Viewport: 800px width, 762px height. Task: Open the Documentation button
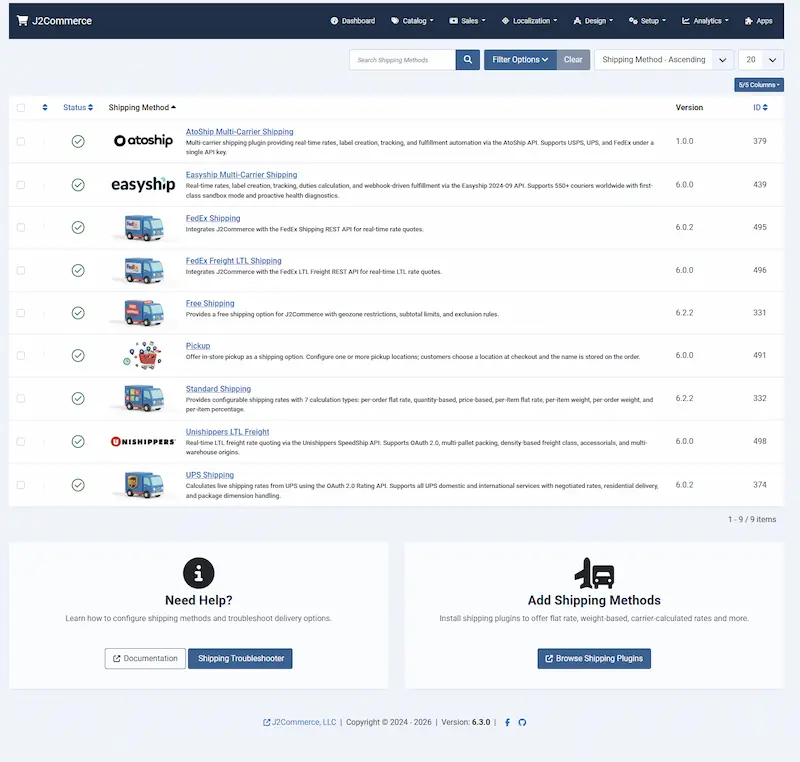click(145, 658)
